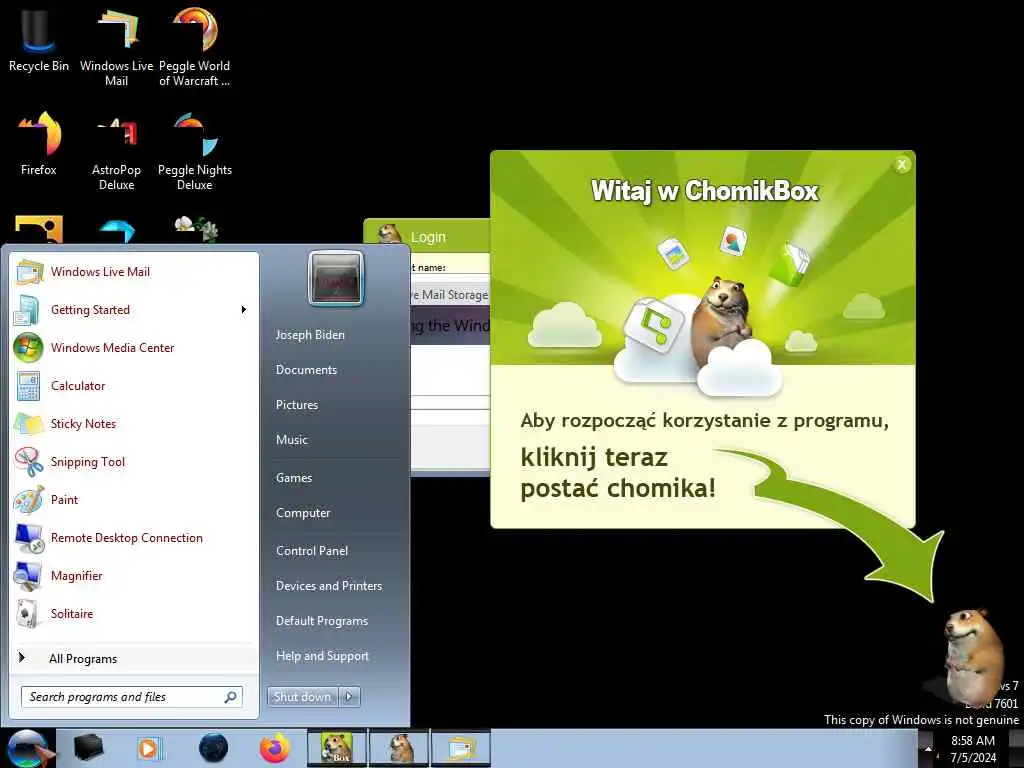Click the Login window title
The image size is (1024, 768).
tap(428, 237)
